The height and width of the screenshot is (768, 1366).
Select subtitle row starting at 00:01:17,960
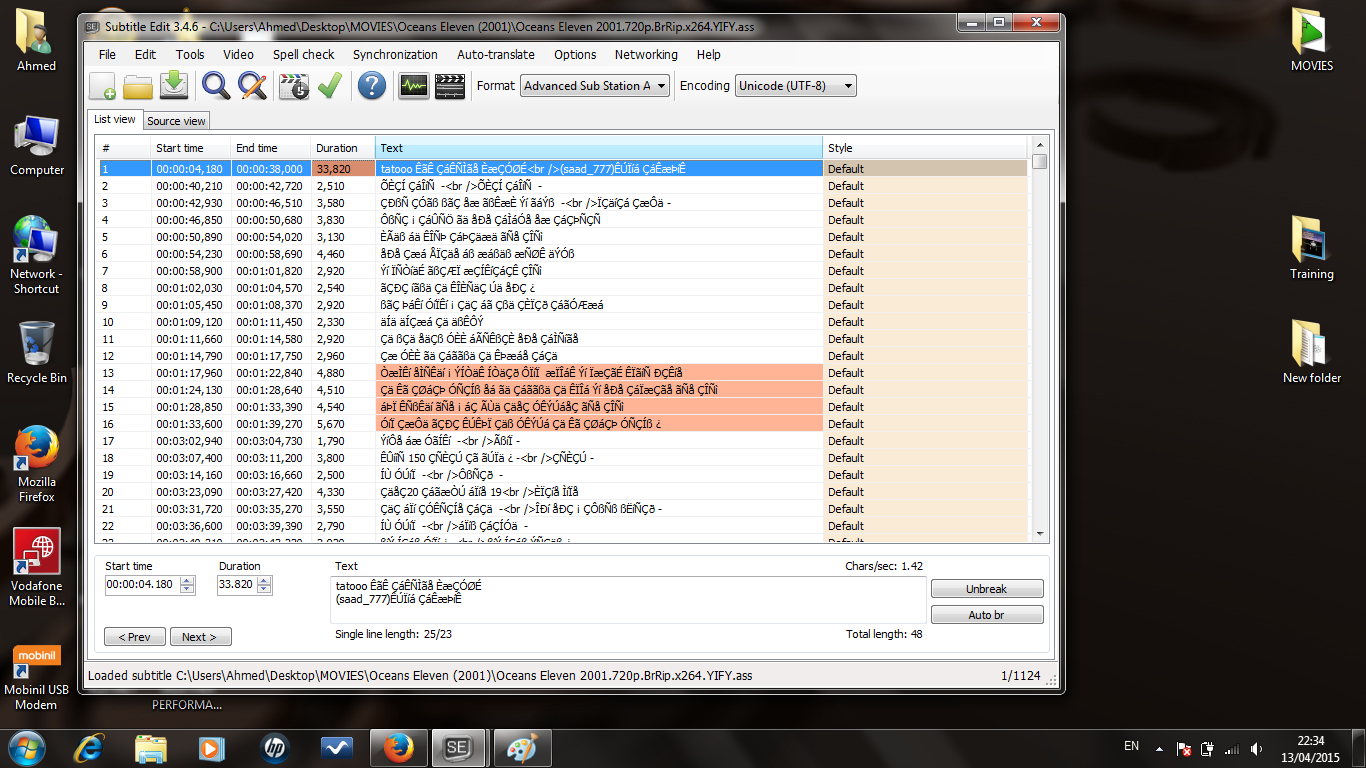point(563,373)
